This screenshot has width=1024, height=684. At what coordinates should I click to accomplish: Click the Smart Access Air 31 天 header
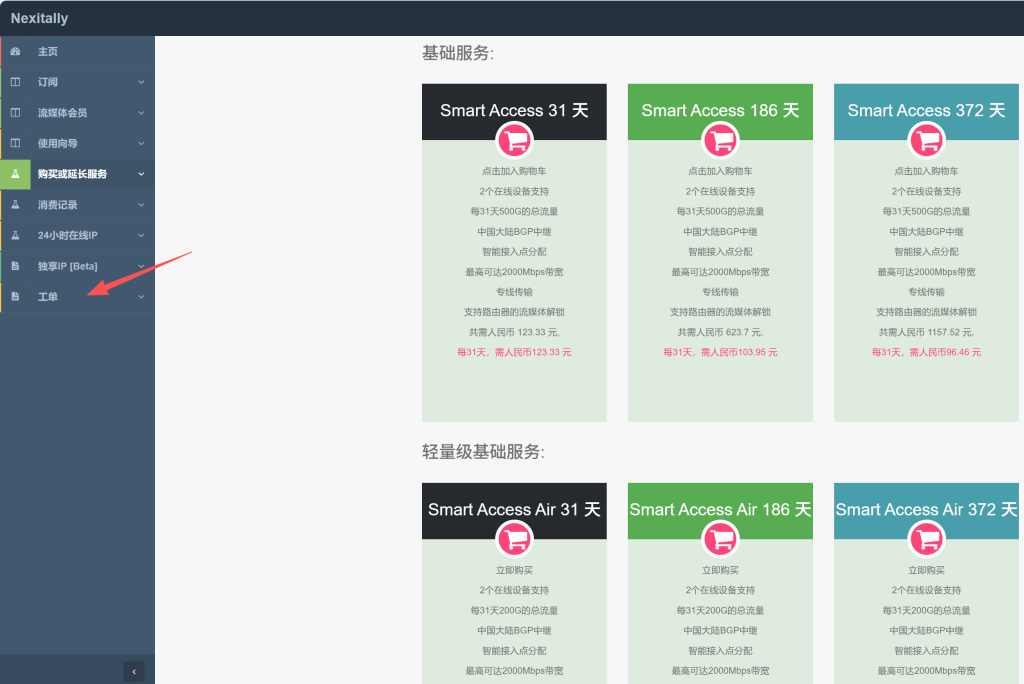(x=515, y=510)
